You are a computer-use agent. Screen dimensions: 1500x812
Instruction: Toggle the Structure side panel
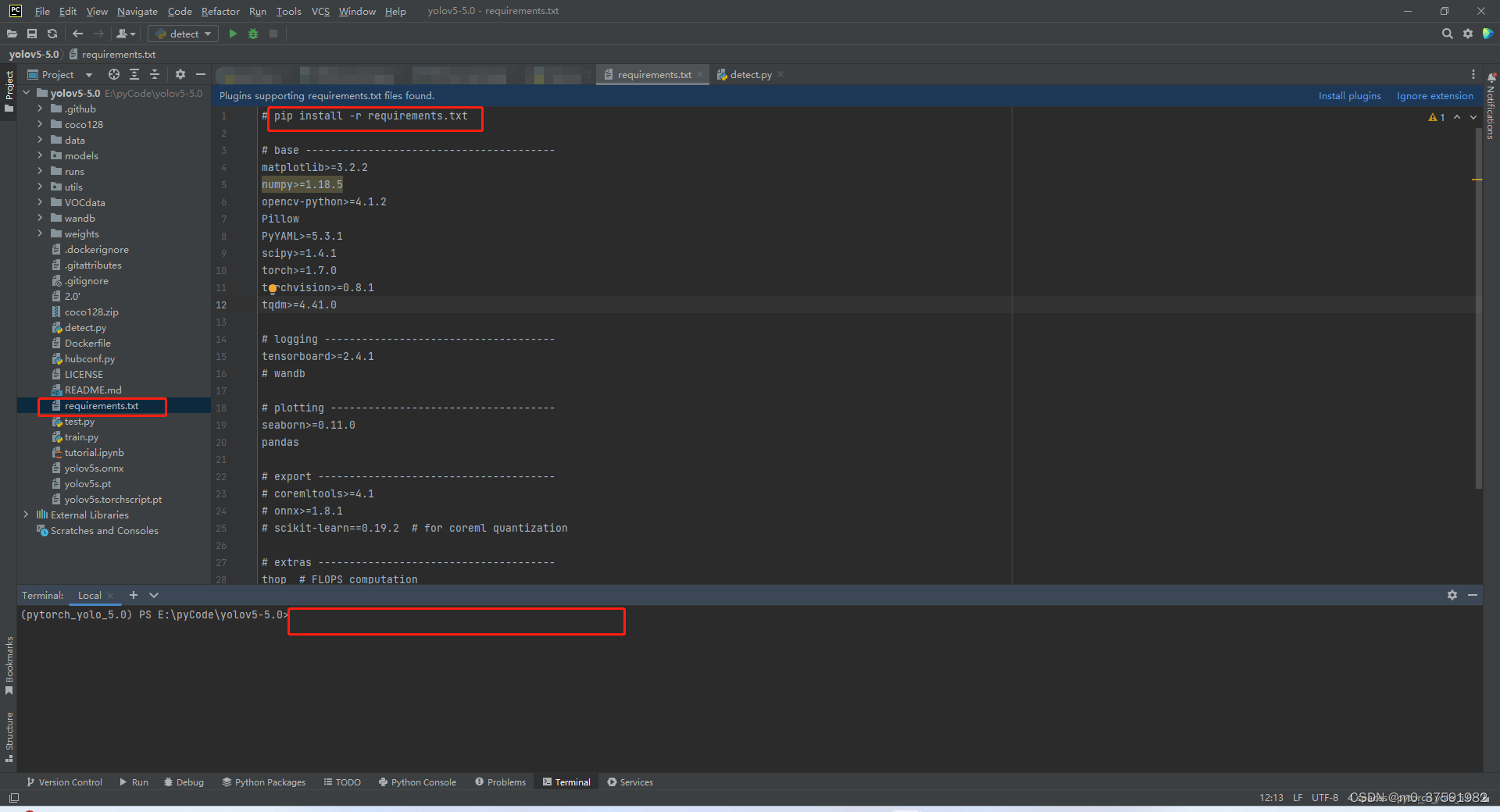(x=9, y=737)
